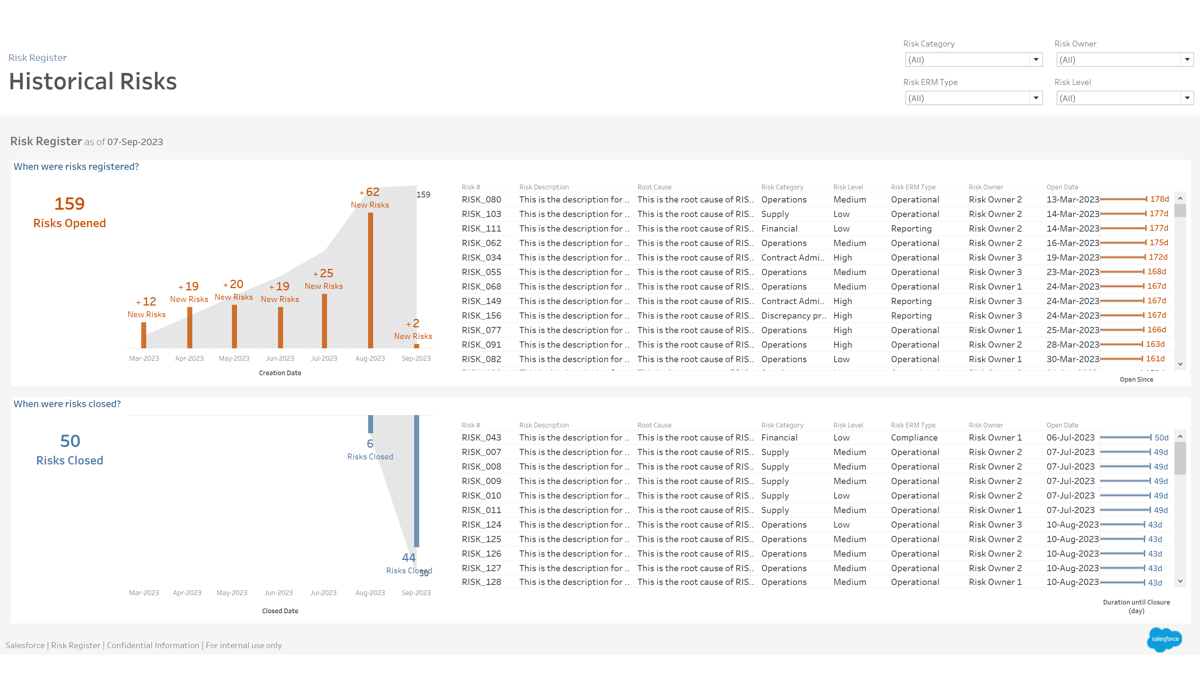Click the Aug-2023 closed risks blue bar
The width and height of the screenshot is (1200, 680).
pyautogui.click(x=370, y=424)
